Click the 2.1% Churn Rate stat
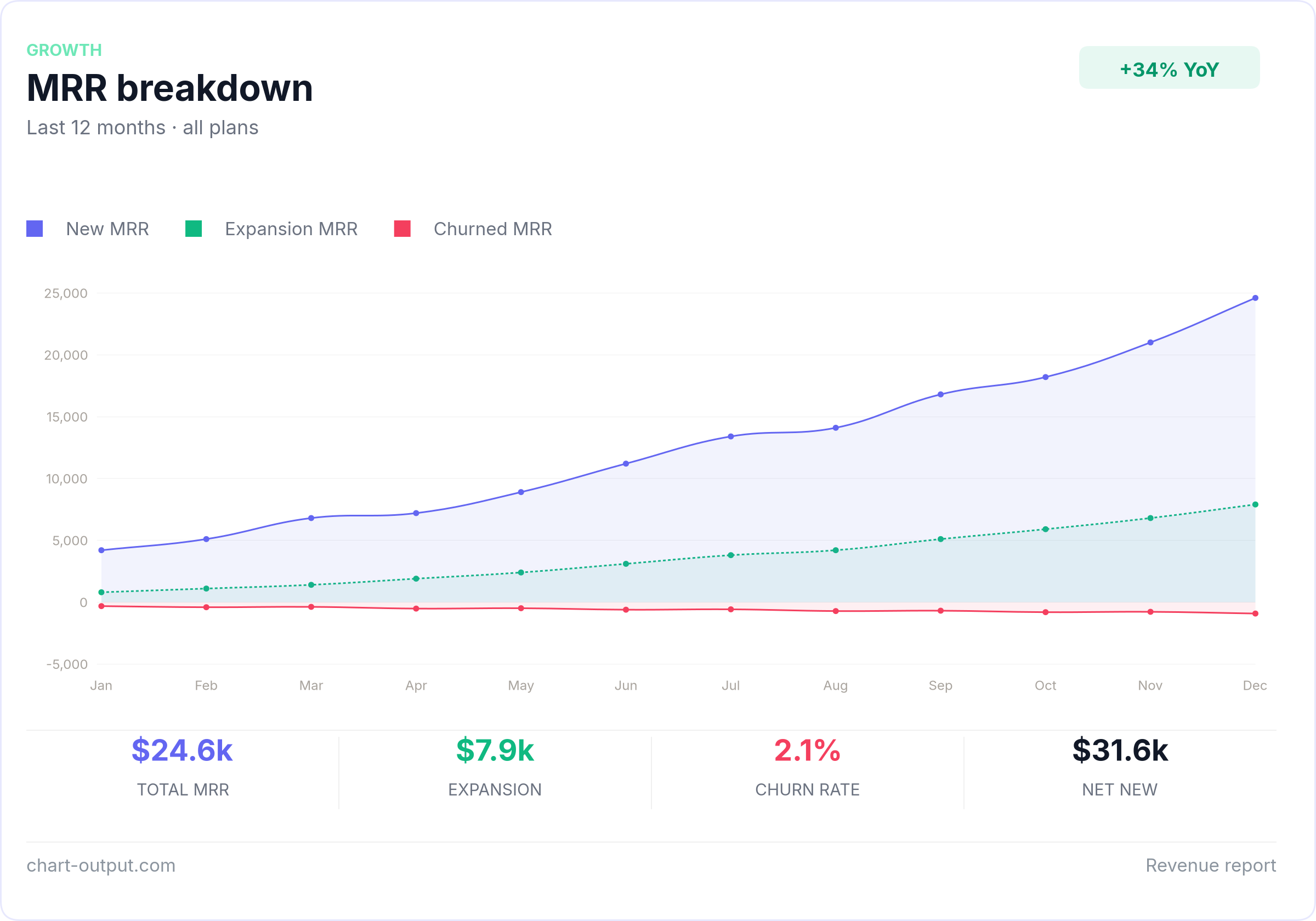This screenshot has height=921, width=1316. click(x=807, y=751)
